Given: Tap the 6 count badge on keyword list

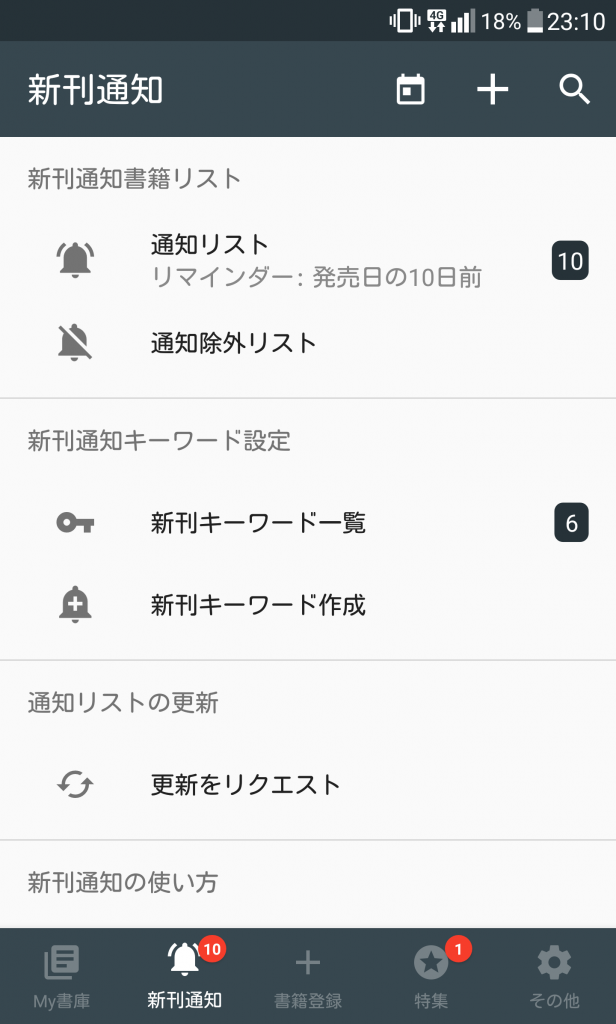Looking at the screenshot, I should point(571,522).
